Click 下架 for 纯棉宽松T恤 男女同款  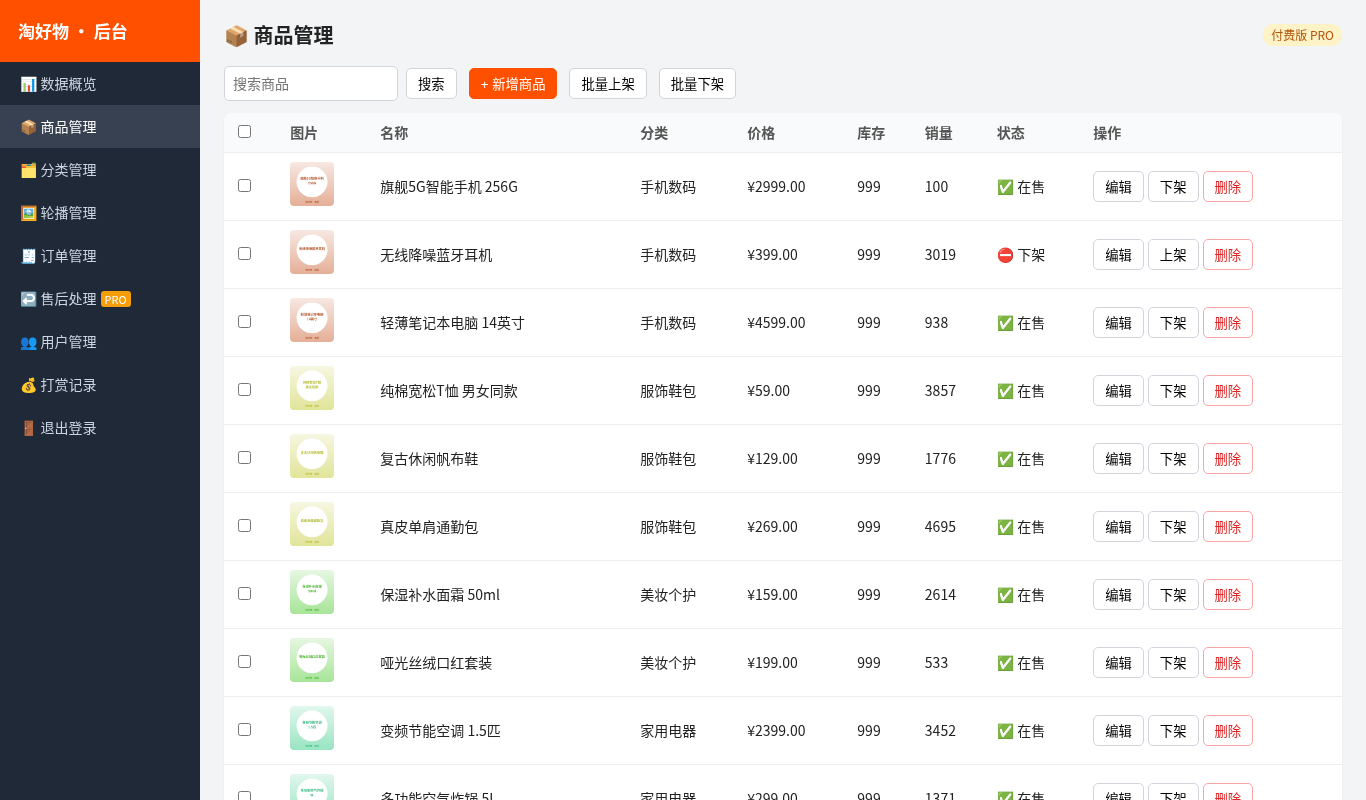coord(1173,391)
